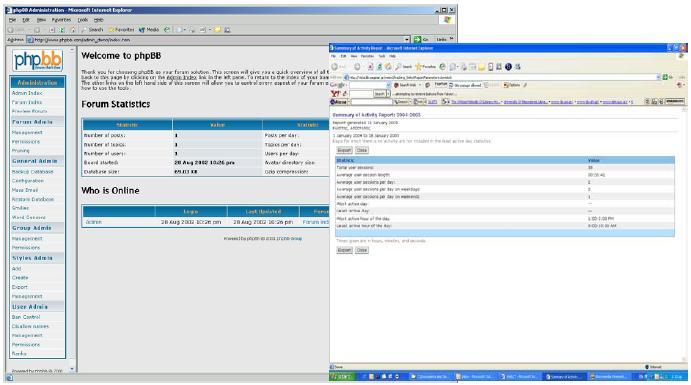Image resolution: width=691 pixels, height=385 pixels.
Task: Open View menu in Summary of Activity window
Action: click(353, 56)
